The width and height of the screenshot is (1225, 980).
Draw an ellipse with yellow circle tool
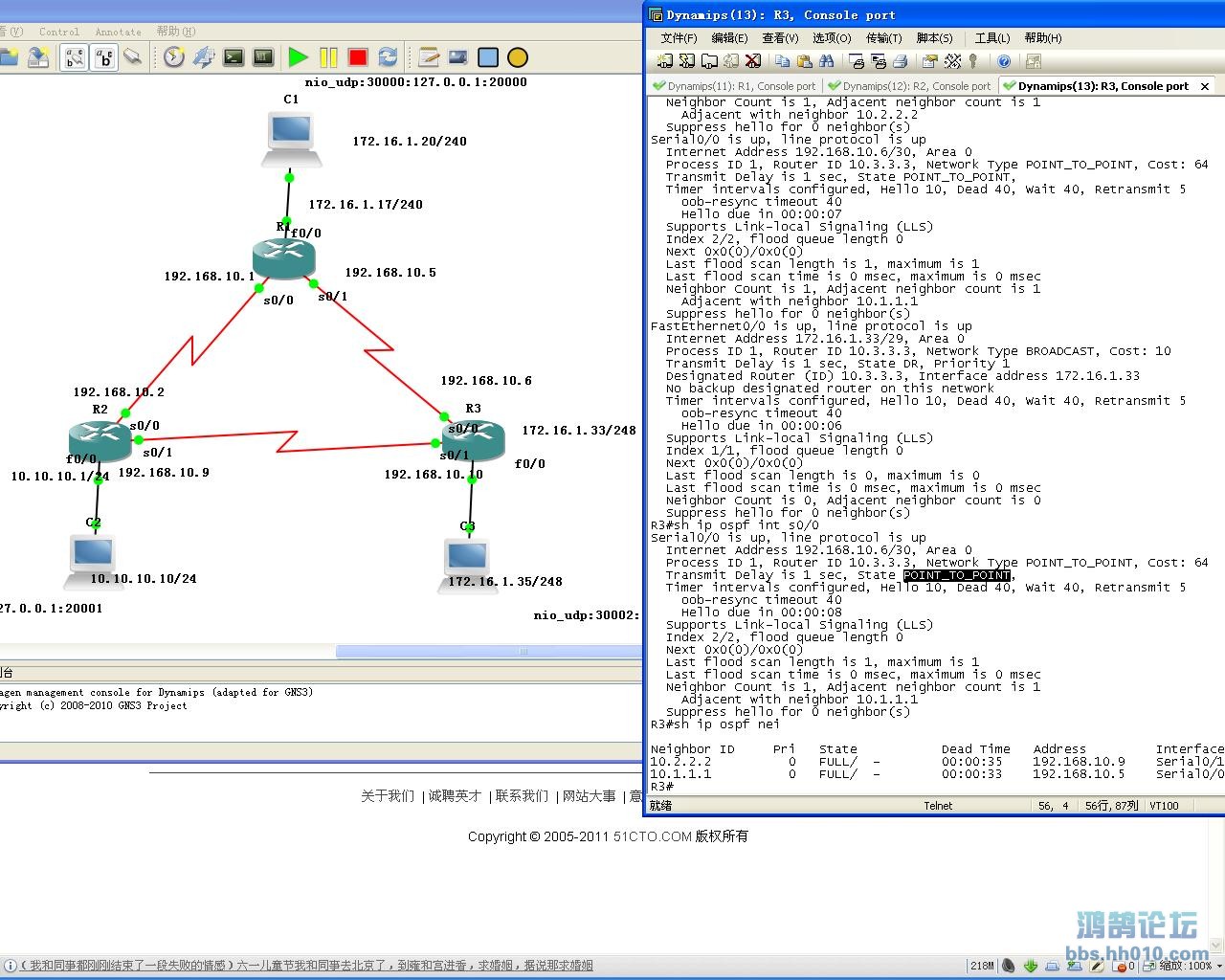(x=518, y=58)
